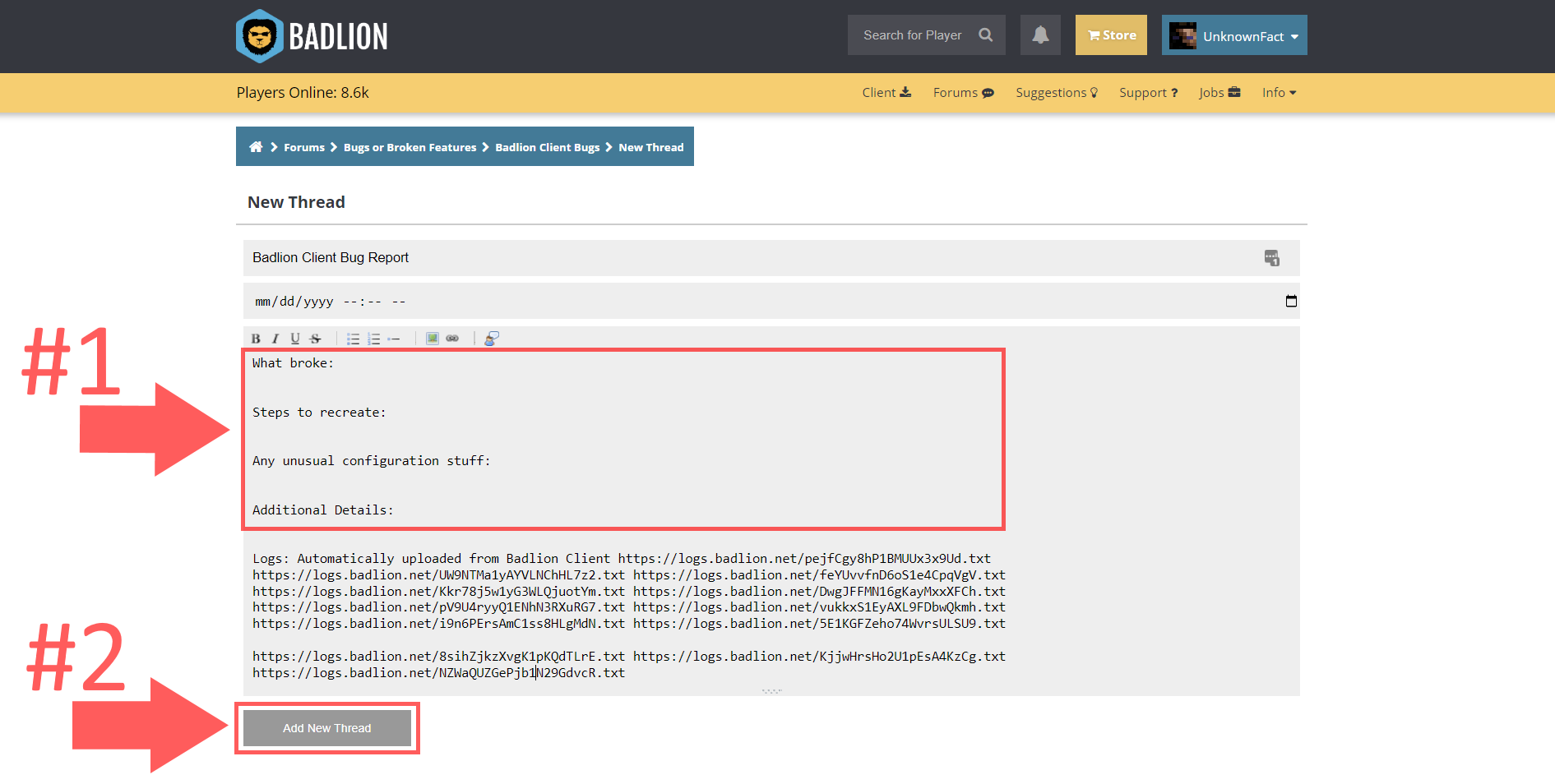Screen dimensions: 1555x784
Task: Expand the Info dropdown
Action: 1280,92
